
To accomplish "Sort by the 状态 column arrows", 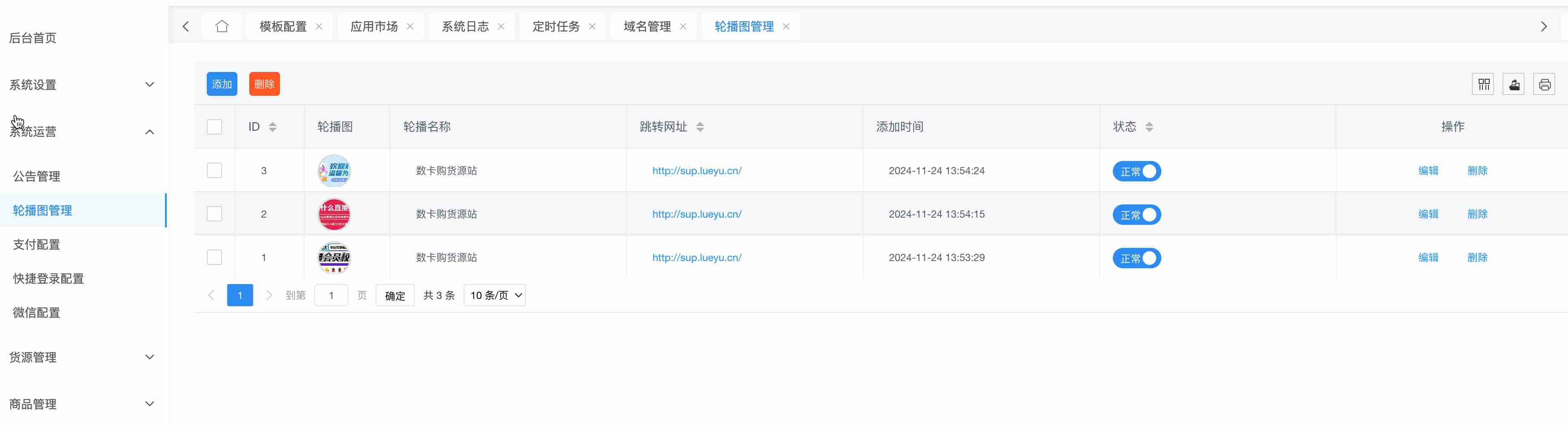I will point(1149,127).
